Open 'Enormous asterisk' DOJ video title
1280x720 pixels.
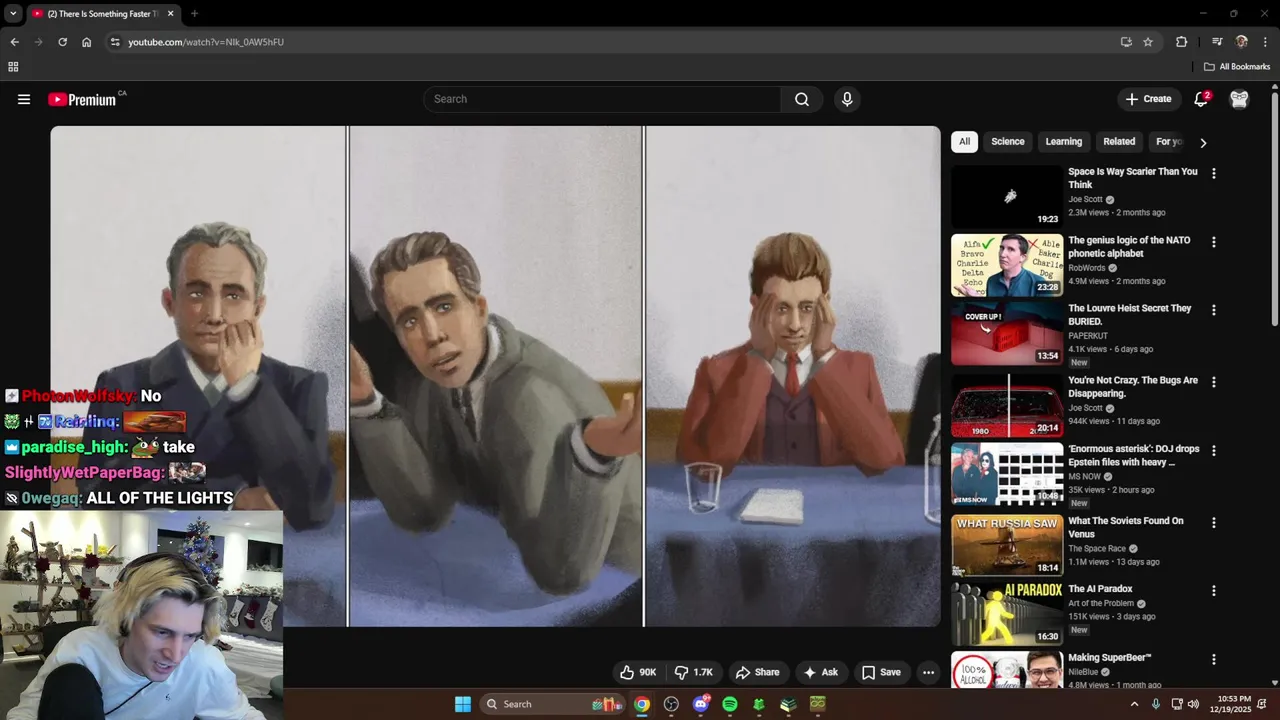(1134, 456)
